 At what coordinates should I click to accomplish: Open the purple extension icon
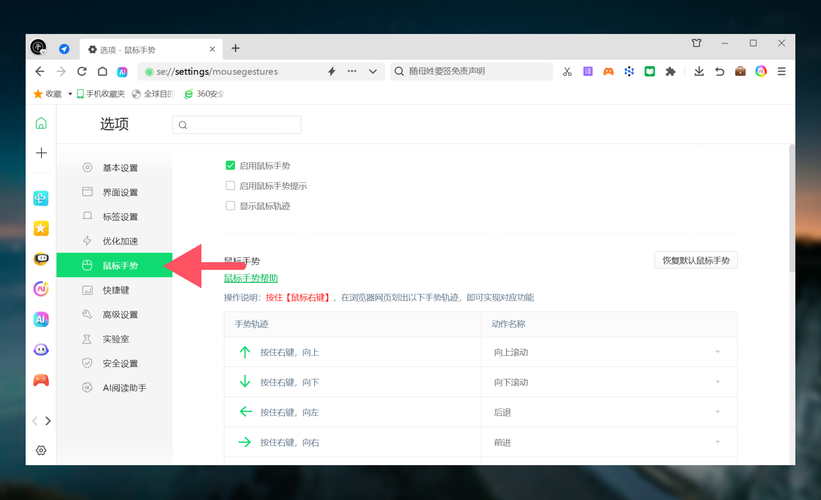tap(588, 71)
